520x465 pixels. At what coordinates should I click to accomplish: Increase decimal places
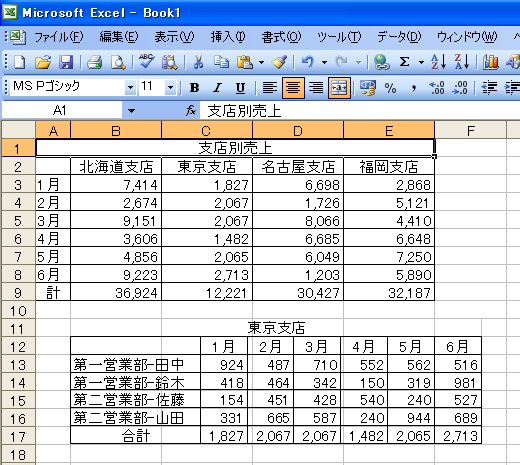pos(437,88)
